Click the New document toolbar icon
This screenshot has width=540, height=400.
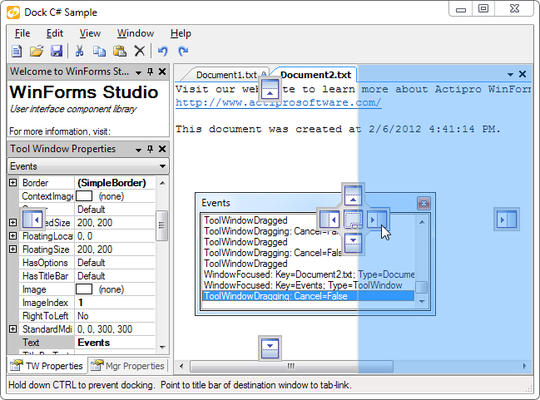pyautogui.click(x=17, y=51)
